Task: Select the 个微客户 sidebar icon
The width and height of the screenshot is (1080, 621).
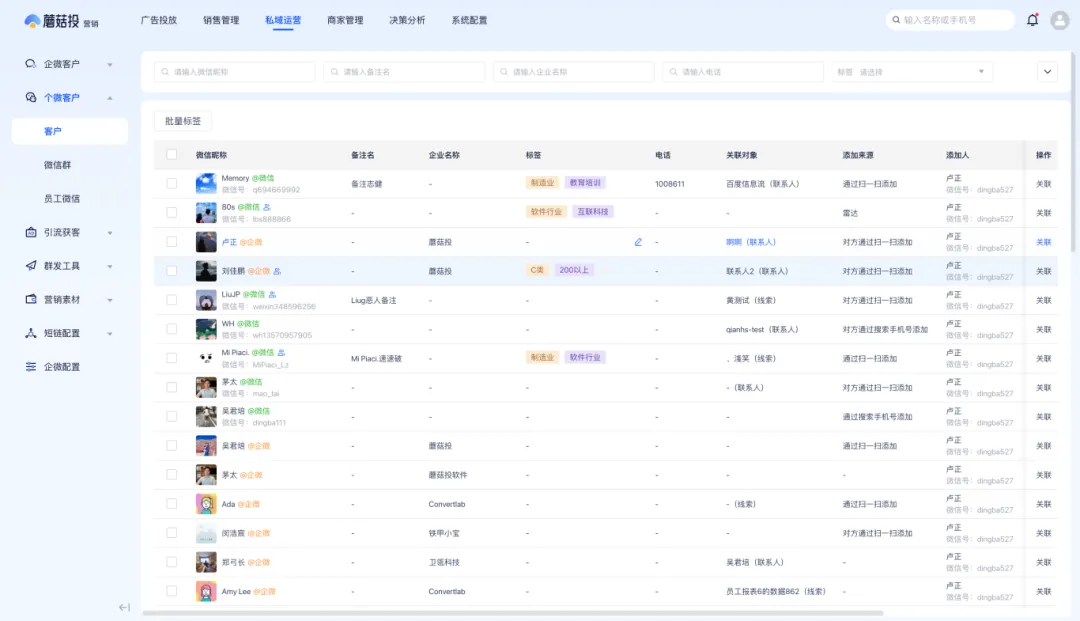Action: click(x=30, y=97)
